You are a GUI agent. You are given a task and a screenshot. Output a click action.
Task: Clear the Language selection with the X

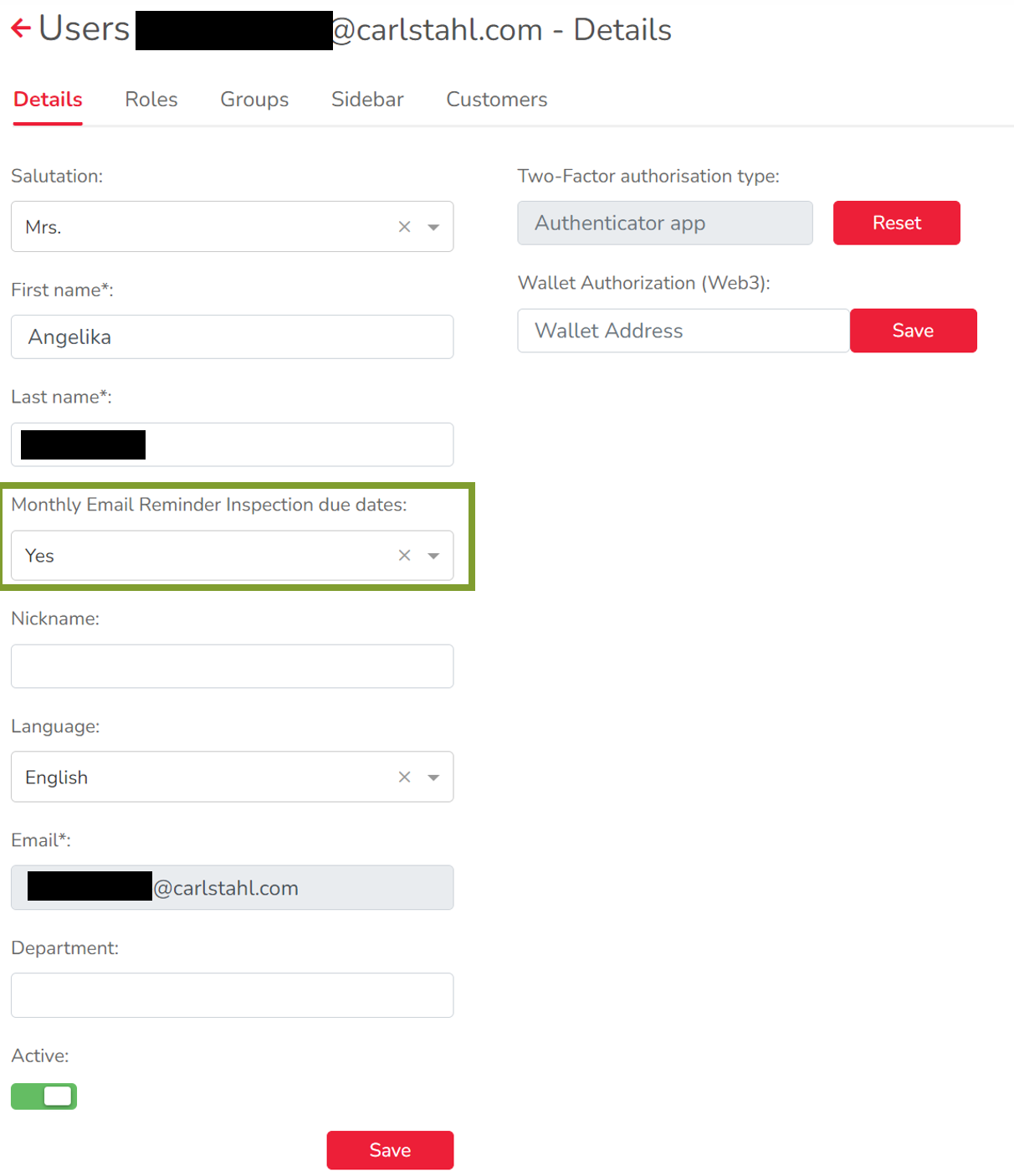tap(404, 778)
